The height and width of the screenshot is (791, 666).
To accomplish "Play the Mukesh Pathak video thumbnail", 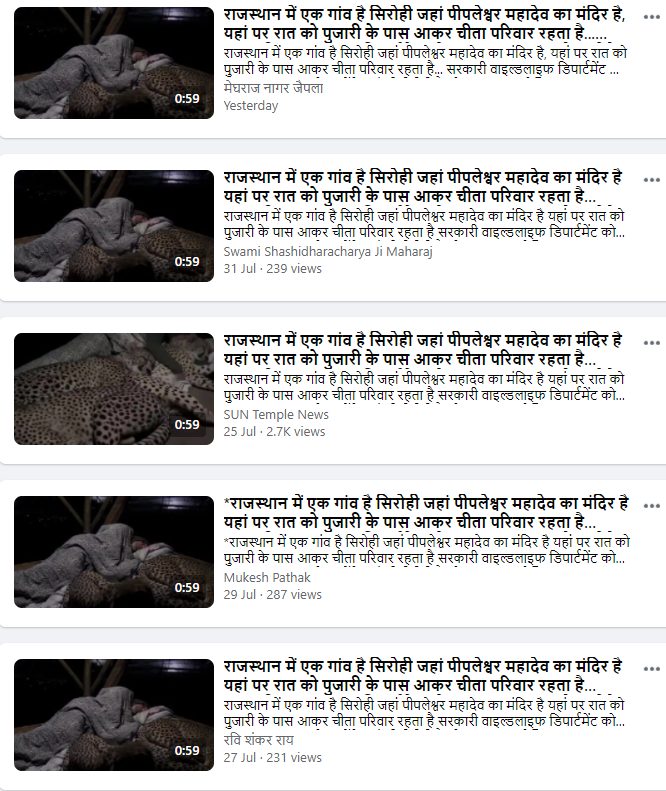I will pos(114,552).
